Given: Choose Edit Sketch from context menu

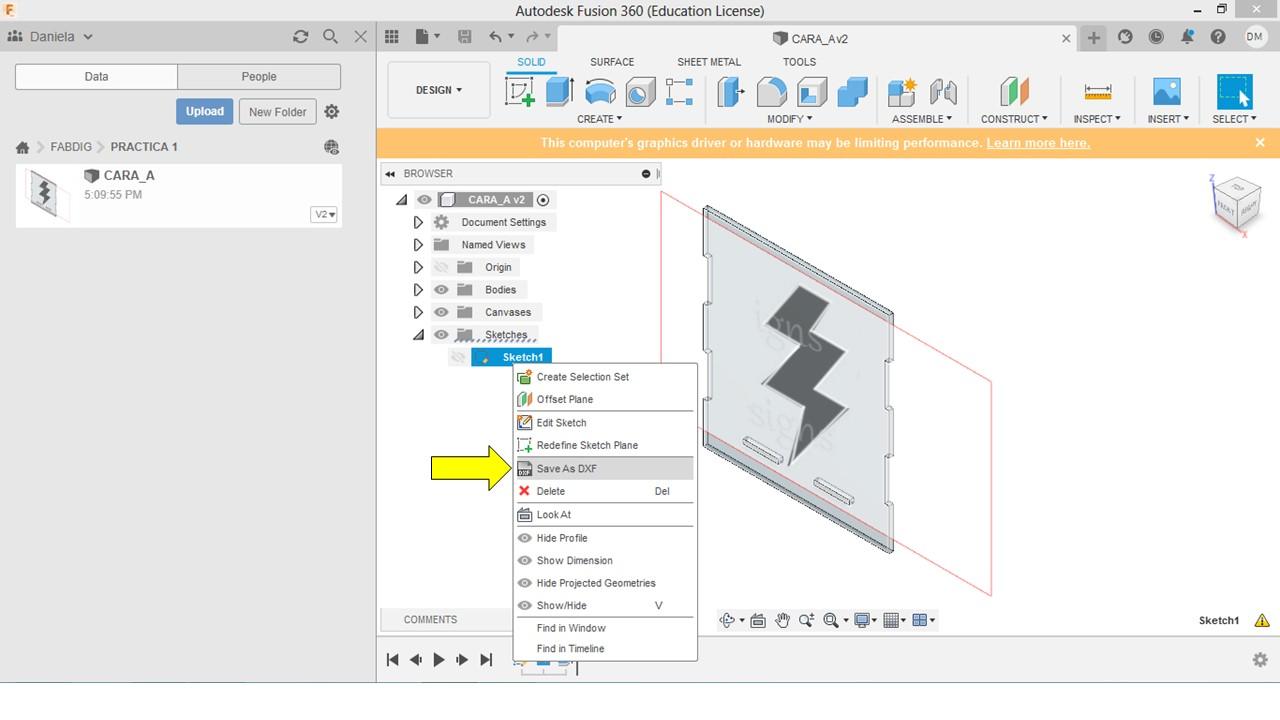Looking at the screenshot, I should [604, 423].
